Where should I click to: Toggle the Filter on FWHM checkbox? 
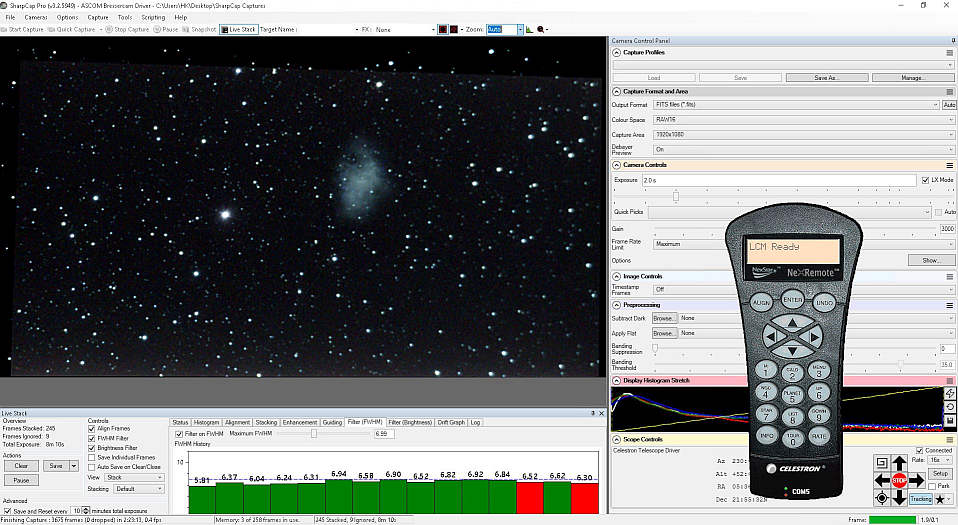point(179,434)
